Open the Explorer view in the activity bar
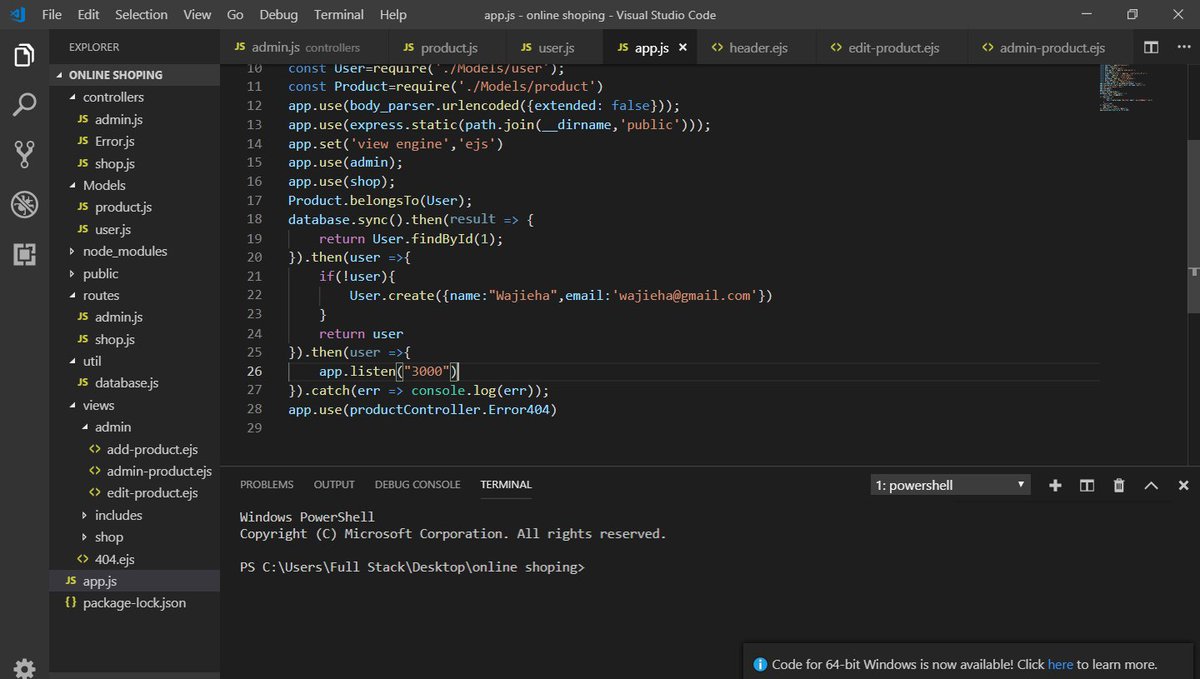 [23, 56]
